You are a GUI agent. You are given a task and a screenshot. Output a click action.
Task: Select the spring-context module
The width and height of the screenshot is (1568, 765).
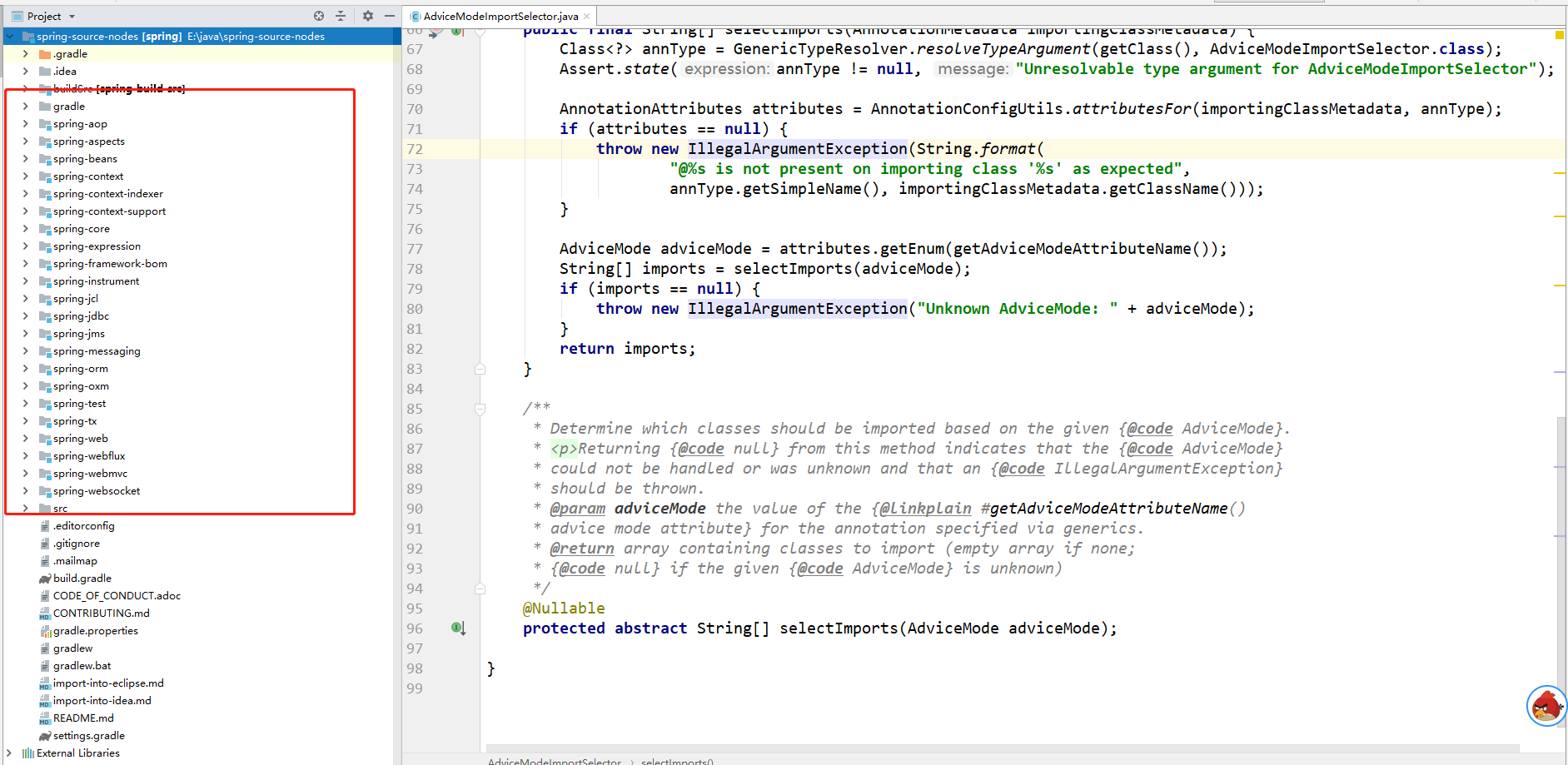pyautogui.click(x=88, y=176)
